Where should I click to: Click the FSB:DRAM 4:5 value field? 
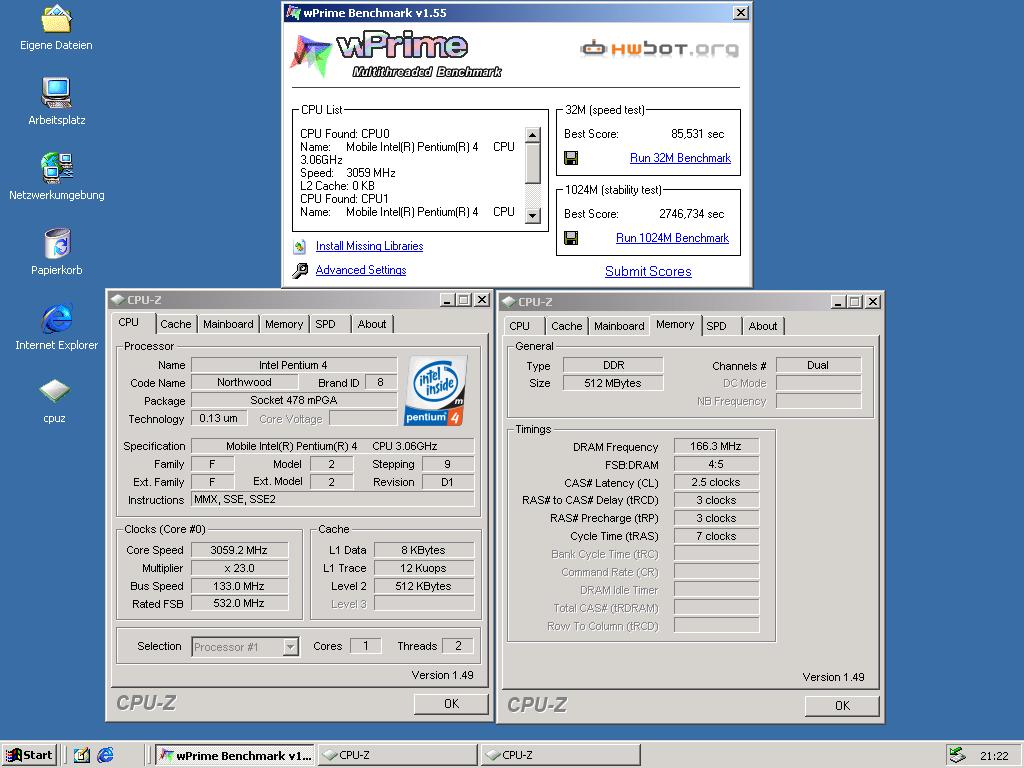716,464
